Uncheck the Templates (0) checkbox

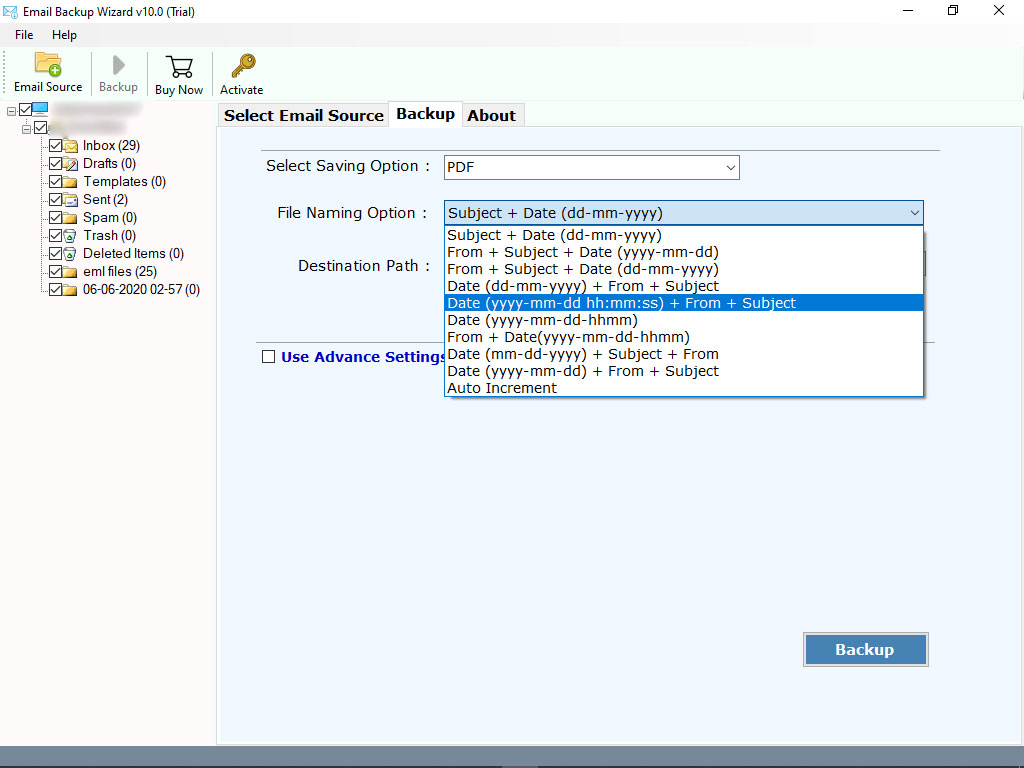coord(56,182)
